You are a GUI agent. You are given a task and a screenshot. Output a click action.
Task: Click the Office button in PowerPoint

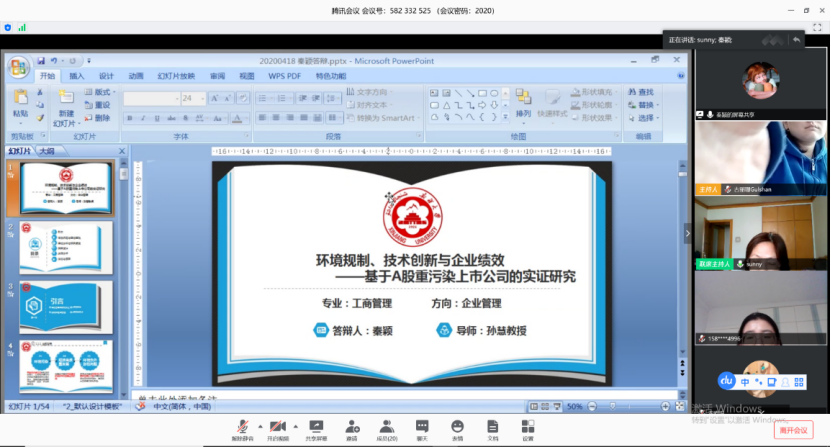point(19,67)
